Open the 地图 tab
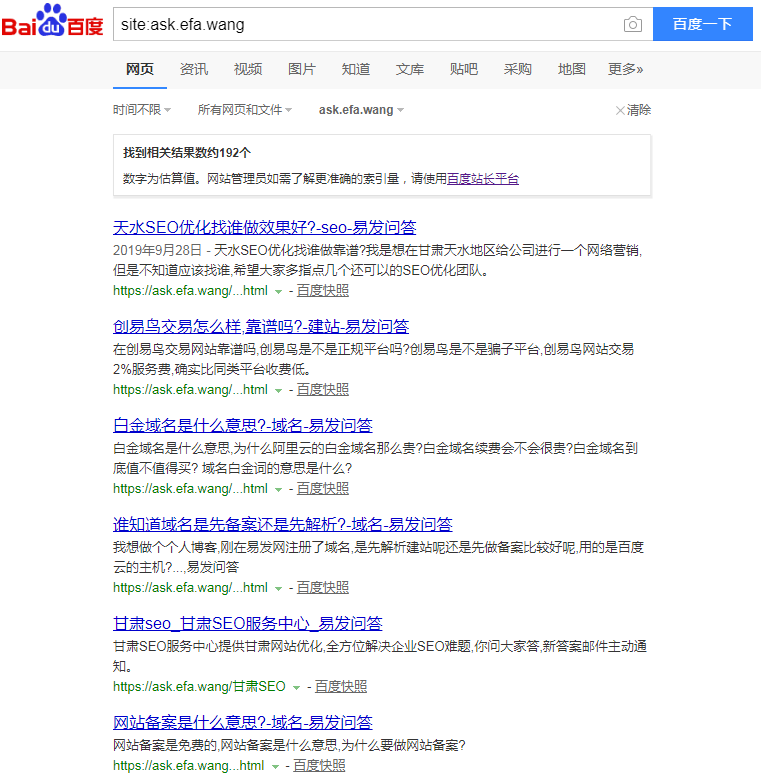The image size is (761, 775). 572,69
